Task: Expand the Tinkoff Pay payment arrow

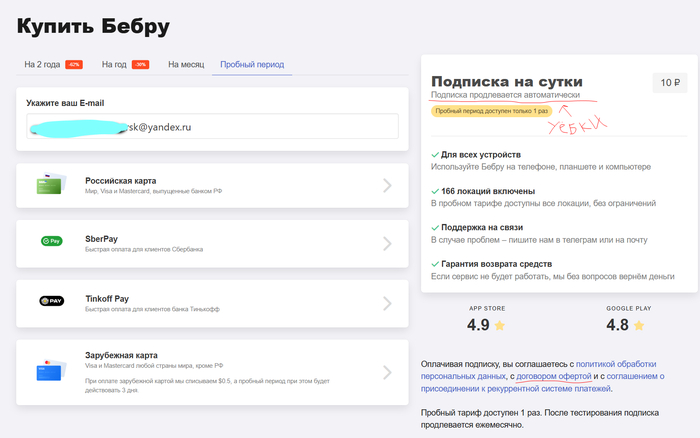Action: pos(388,300)
